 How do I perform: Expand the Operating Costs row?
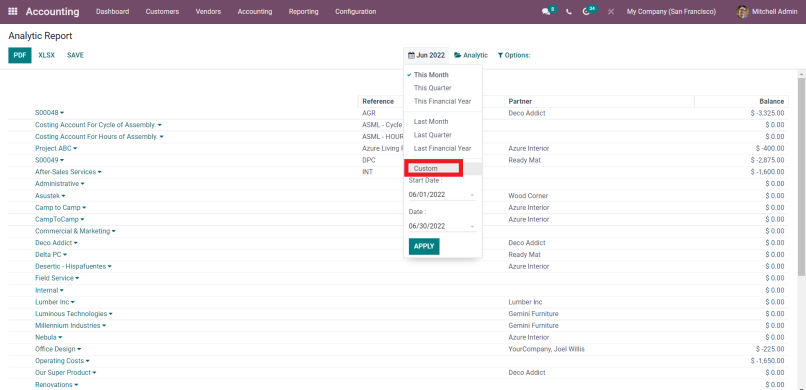coord(62,361)
